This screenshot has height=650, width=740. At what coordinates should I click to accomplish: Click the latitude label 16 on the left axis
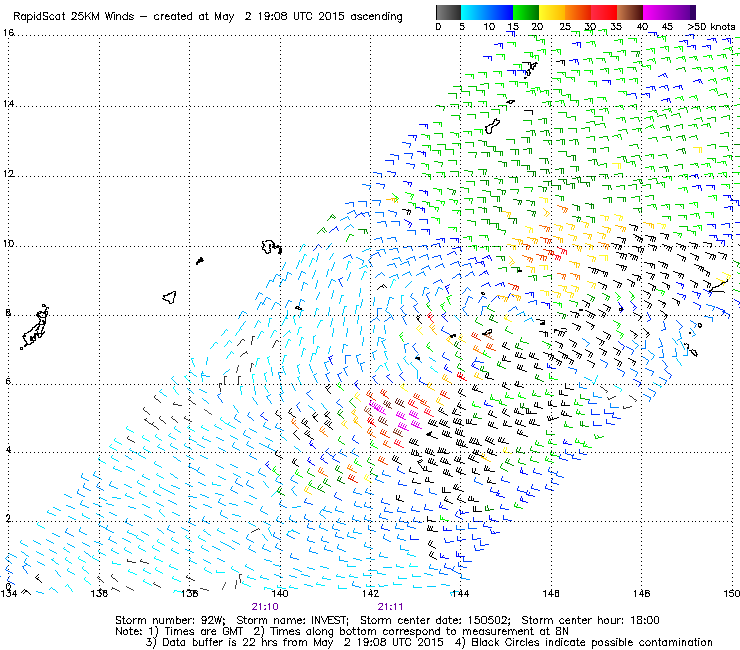tap(8, 33)
